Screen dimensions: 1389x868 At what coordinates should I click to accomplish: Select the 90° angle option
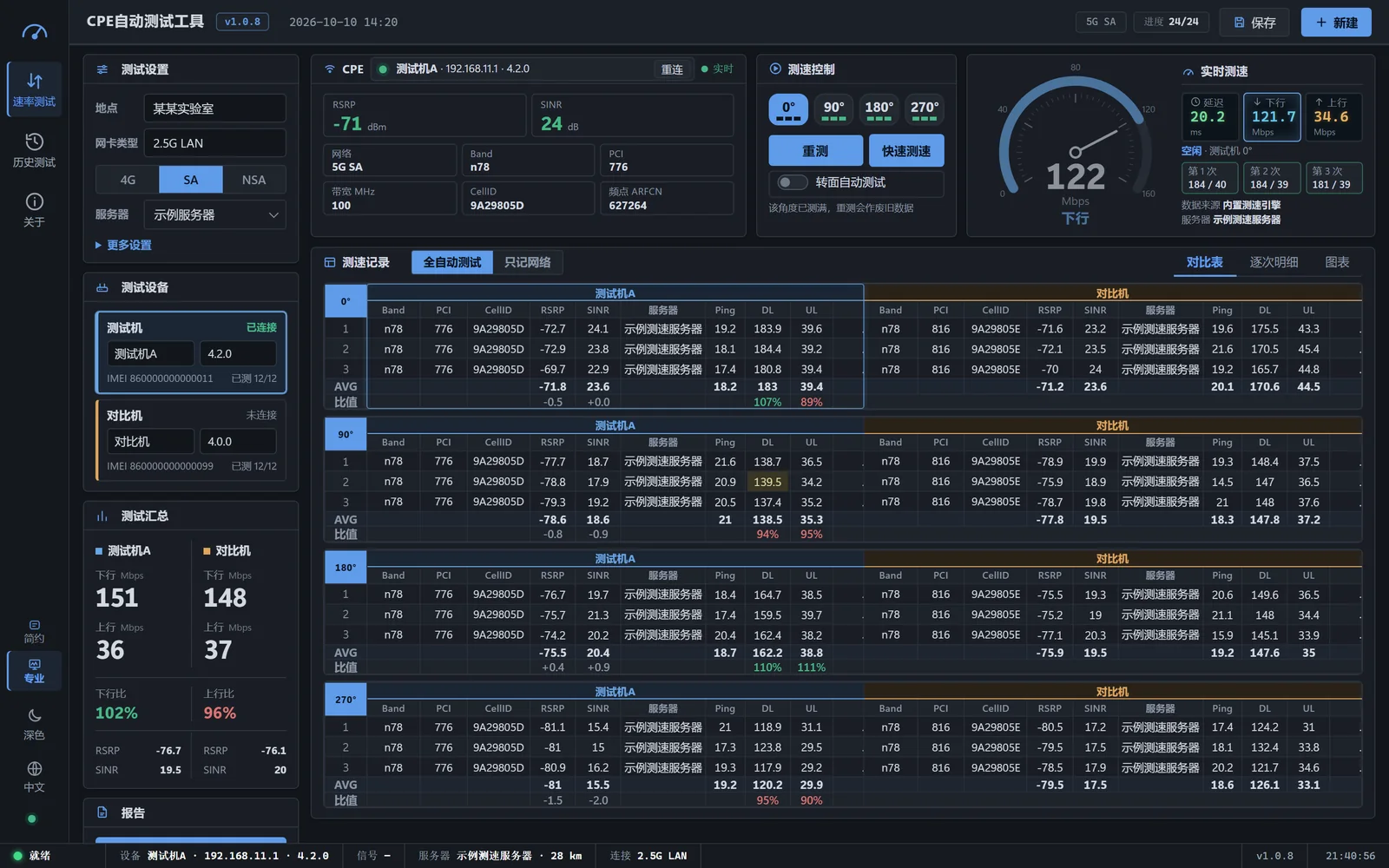[x=834, y=109]
